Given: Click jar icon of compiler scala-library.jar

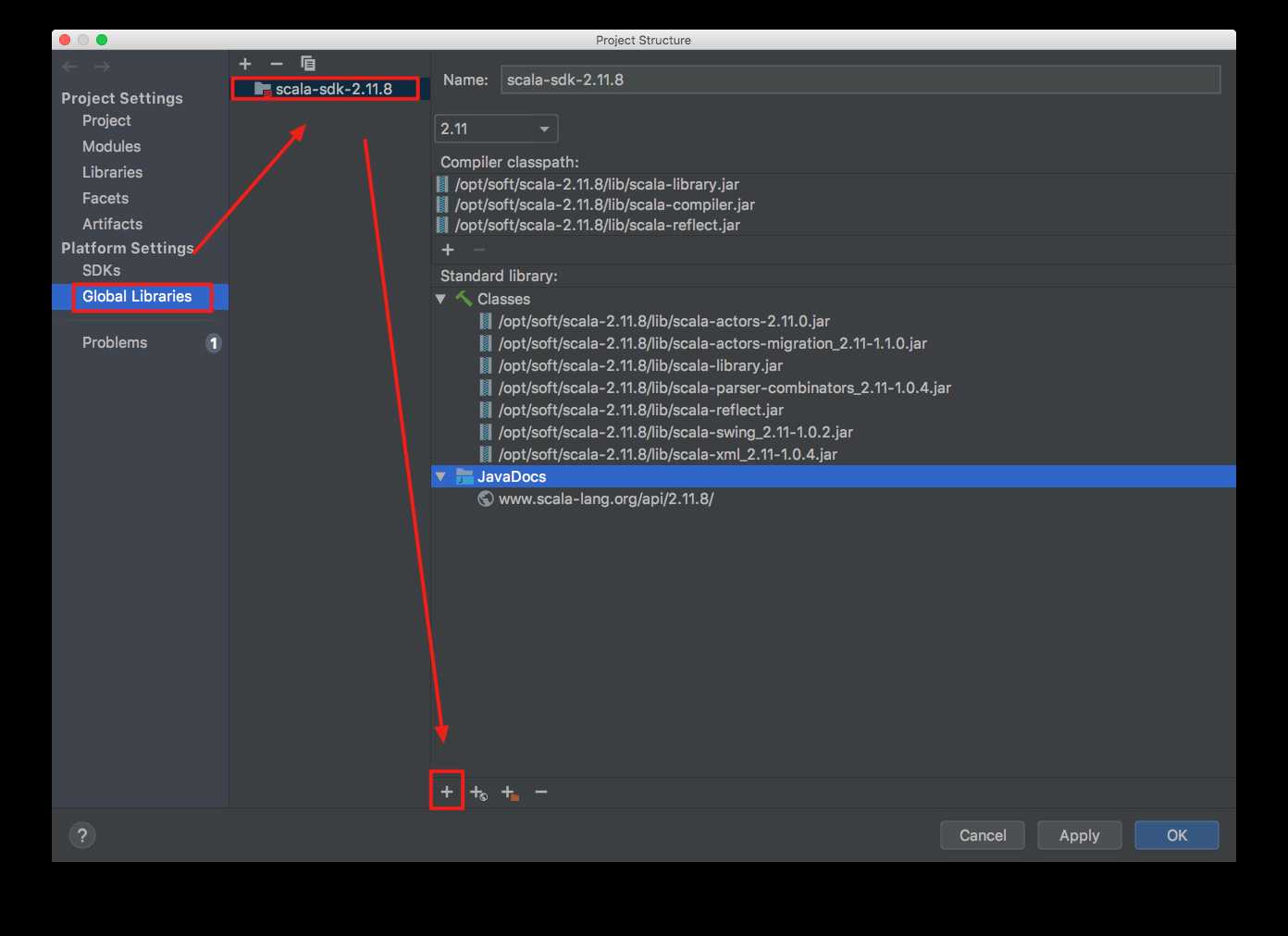Looking at the screenshot, I should pos(442,184).
